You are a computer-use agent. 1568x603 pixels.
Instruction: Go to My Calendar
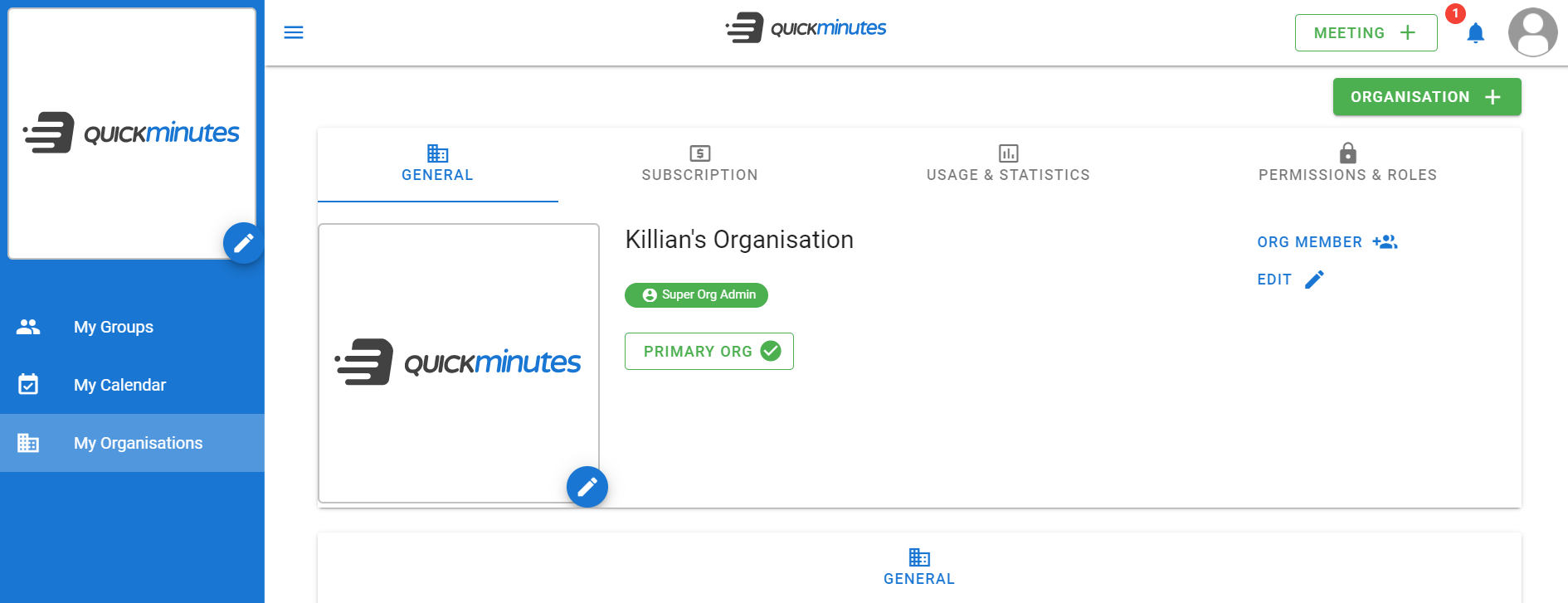point(132,385)
